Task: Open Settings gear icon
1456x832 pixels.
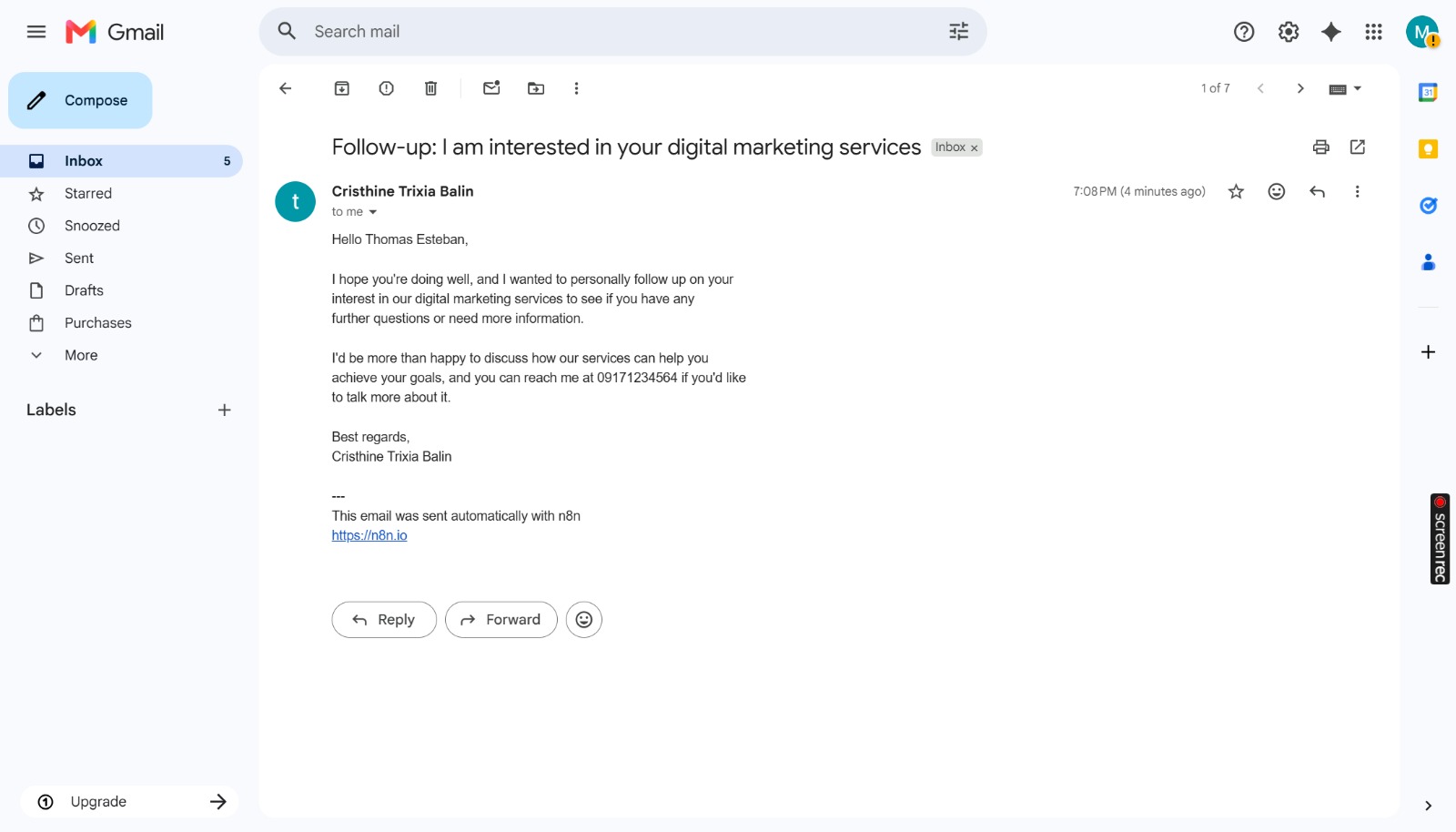Action: (1289, 32)
